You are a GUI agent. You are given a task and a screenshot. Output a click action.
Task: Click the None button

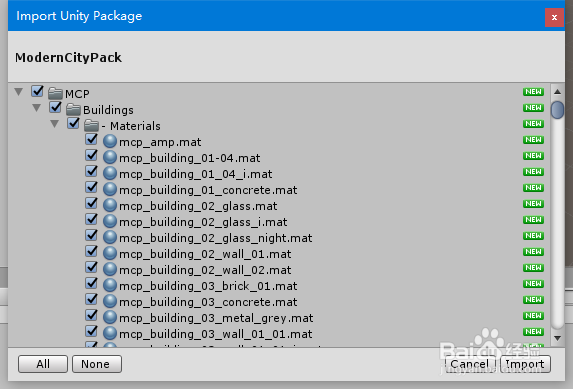point(97,364)
